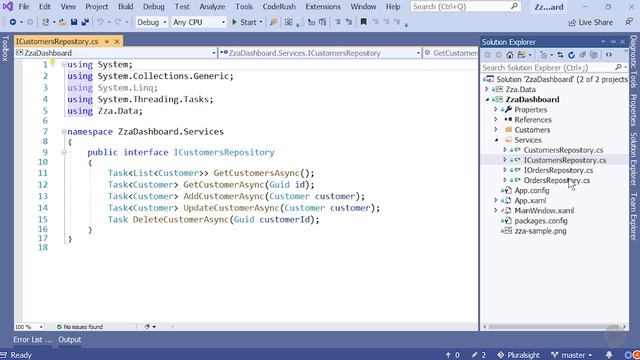
Task: Click the Pluralsight status bar item
Action: point(518,355)
